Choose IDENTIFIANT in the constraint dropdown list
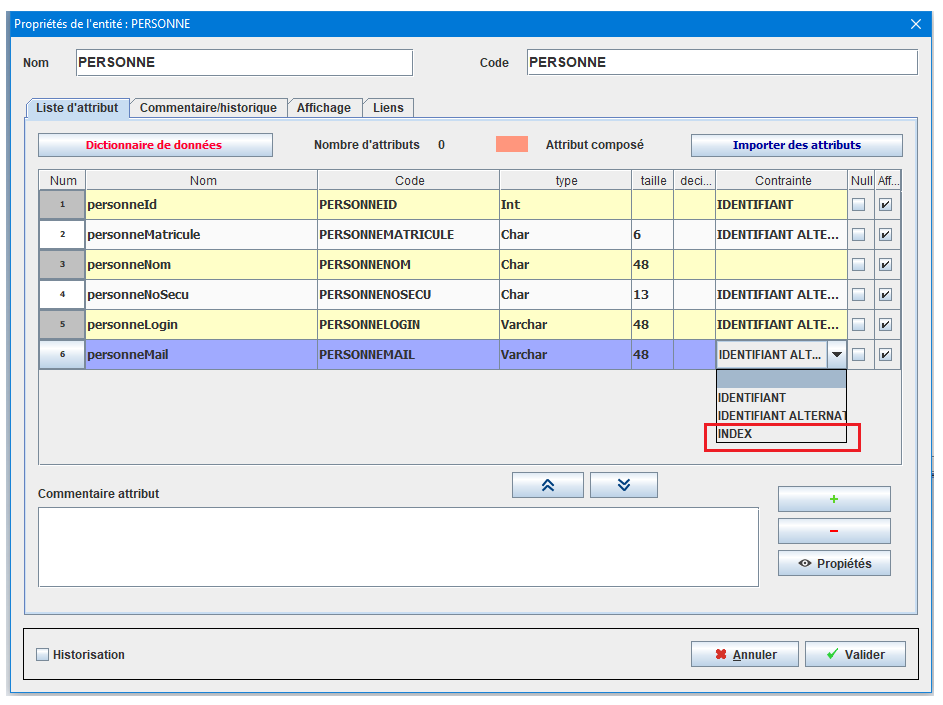Screen dimensions: 943x705 pos(781,398)
